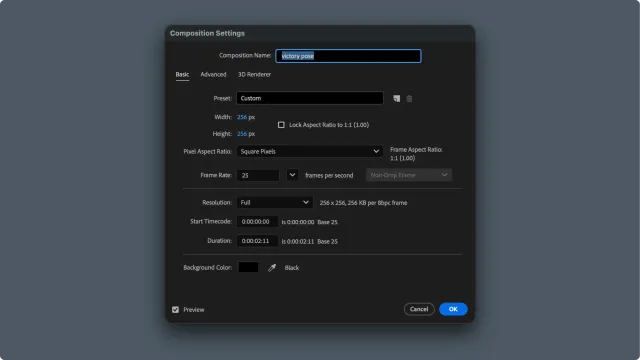Image resolution: width=640 pixels, height=360 pixels.
Task: Click the '256 x 256, 256 KB per 8bpc frame' text
Action: 363,203
